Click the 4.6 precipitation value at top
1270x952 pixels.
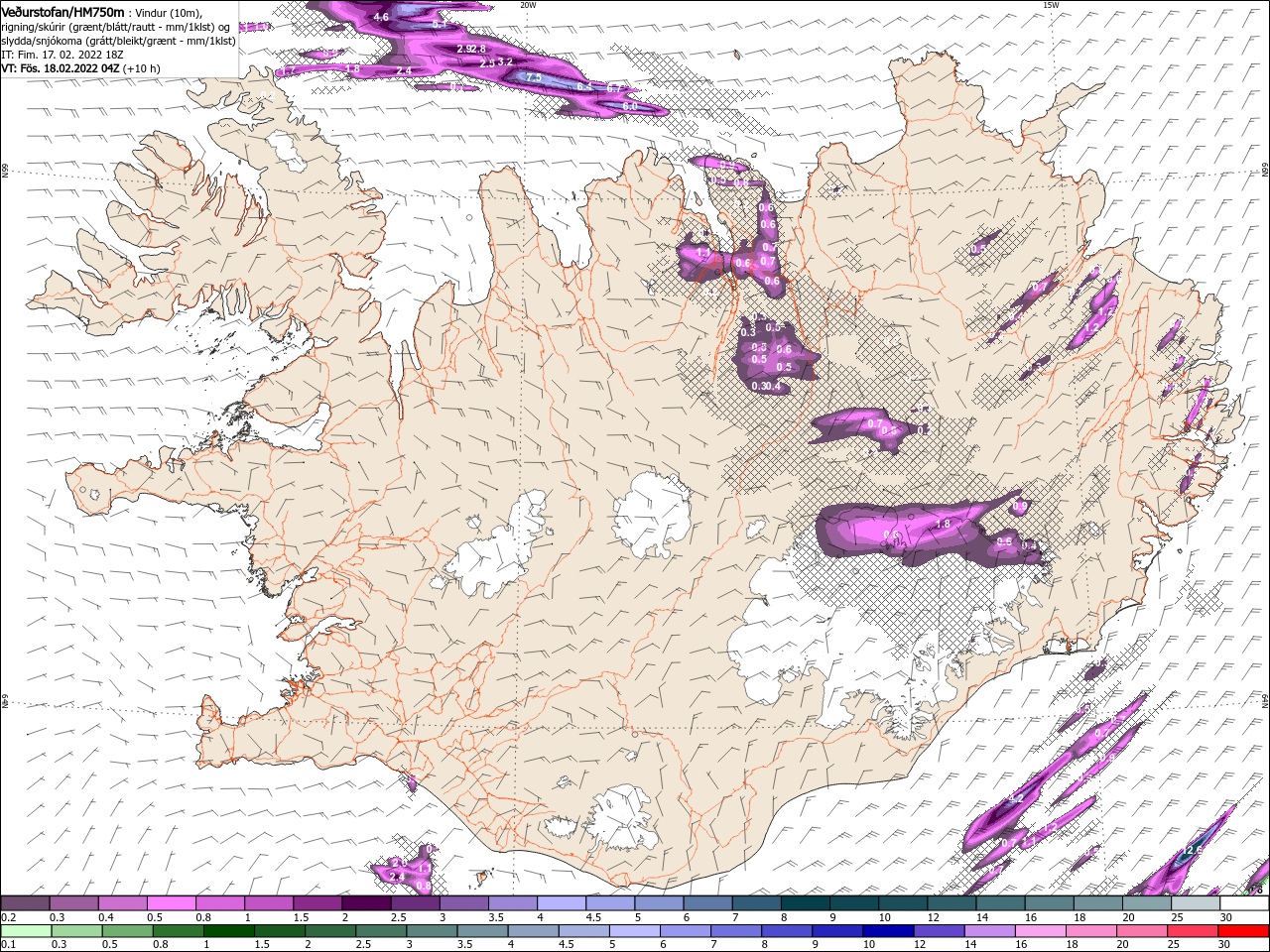pyautogui.click(x=381, y=17)
